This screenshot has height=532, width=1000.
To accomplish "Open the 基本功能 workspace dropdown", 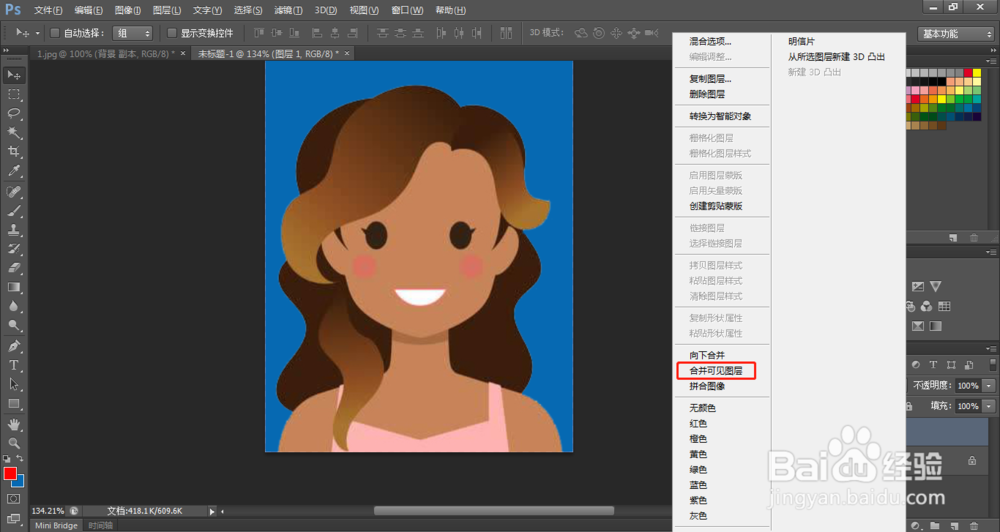I will click(x=957, y=34).
